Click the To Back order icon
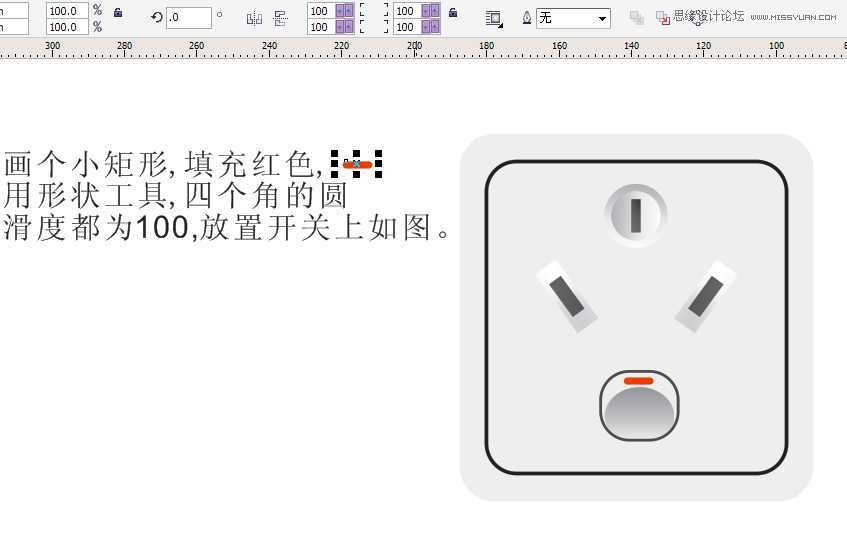 663,18
